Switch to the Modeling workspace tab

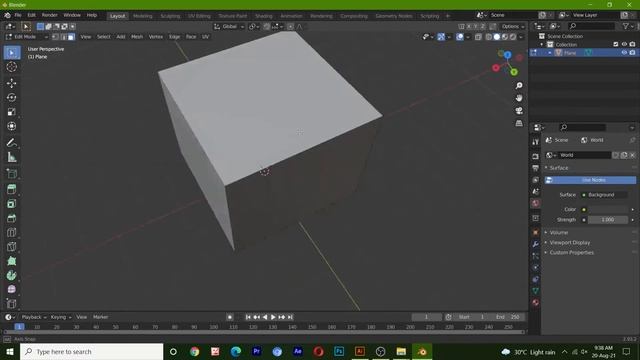[142, 16]
